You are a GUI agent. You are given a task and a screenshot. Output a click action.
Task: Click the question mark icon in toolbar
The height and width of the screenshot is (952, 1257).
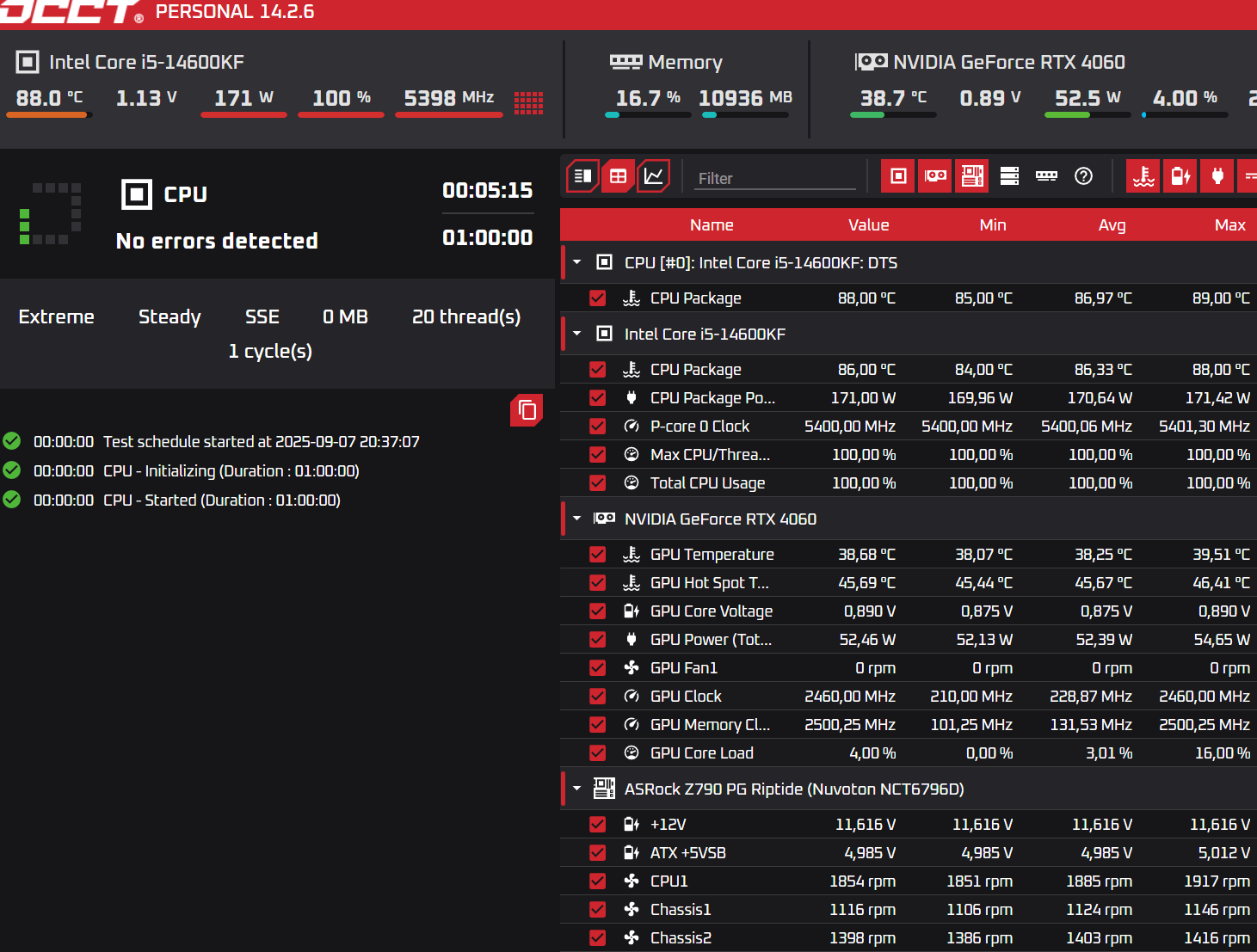click(x=1084, y=176)
